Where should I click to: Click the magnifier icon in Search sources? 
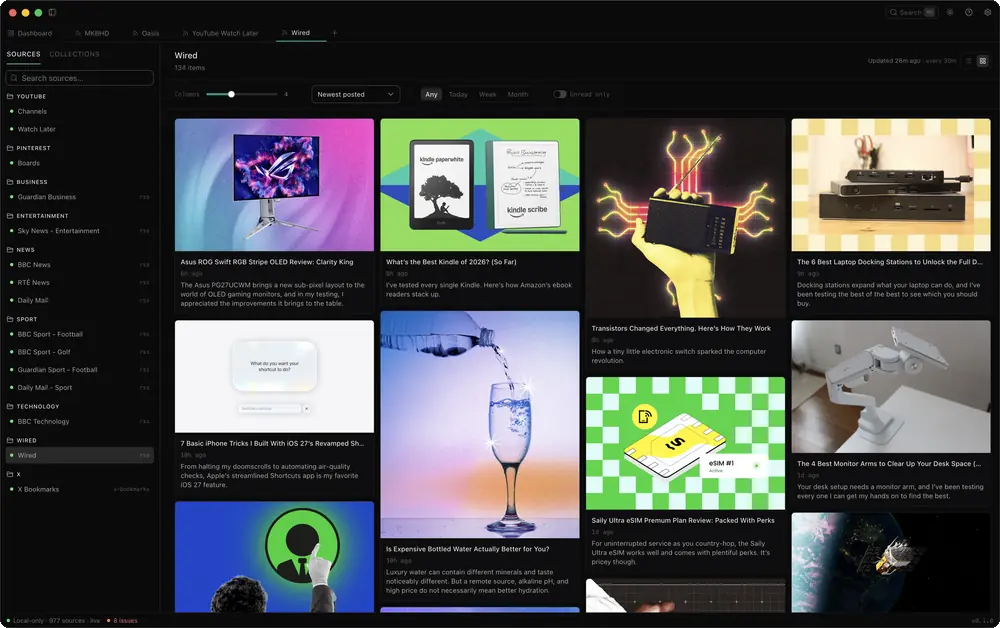coord(14,78)
